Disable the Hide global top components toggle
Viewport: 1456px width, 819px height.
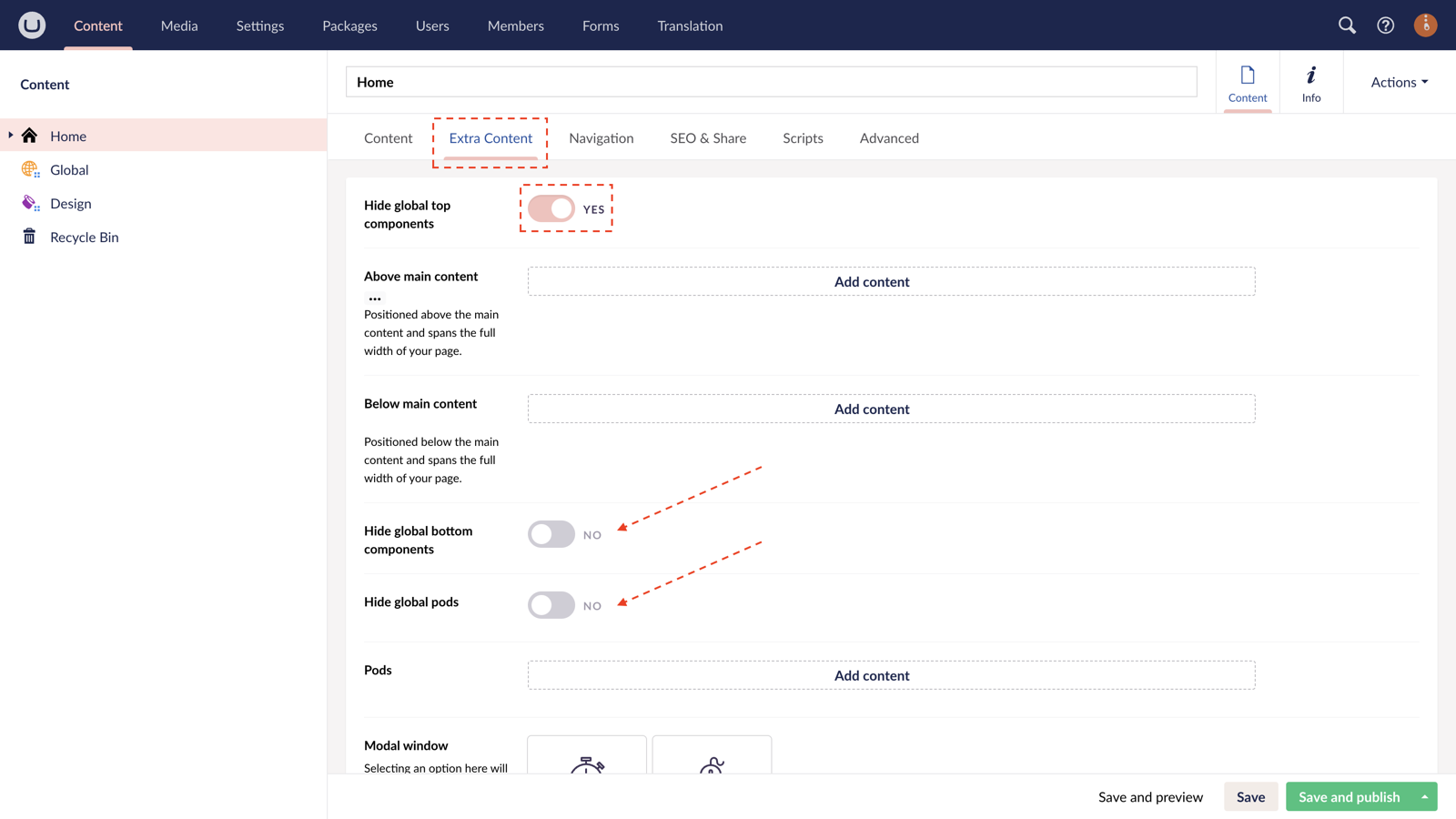click(550, 208)
